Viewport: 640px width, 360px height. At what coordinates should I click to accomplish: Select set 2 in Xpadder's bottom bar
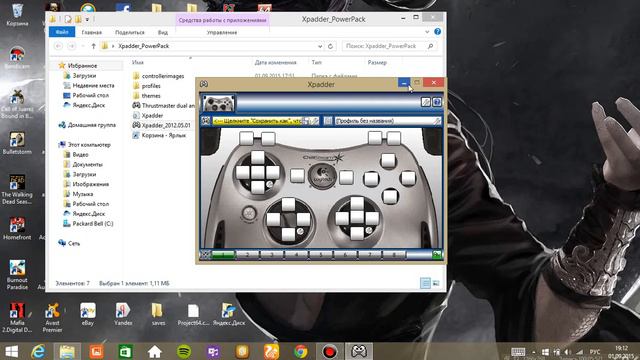(248, 255)
